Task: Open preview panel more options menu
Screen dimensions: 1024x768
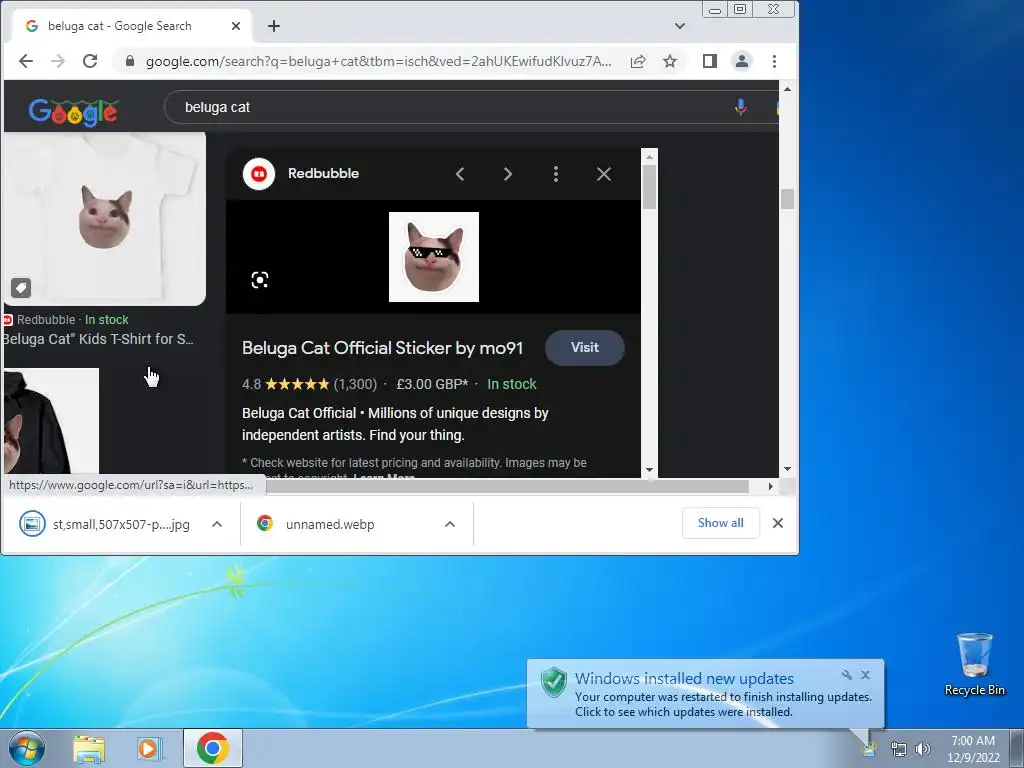Action: pyautogui.click(x=556, y=174)
